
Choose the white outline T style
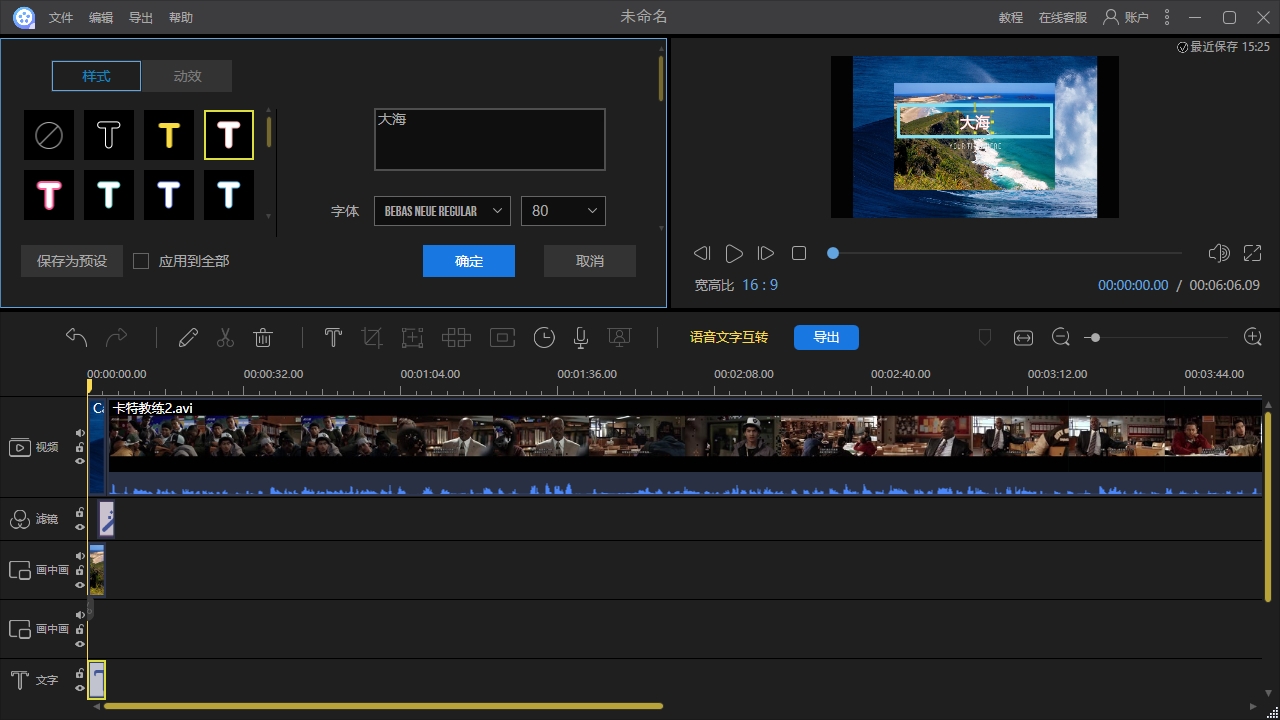click(x=109, y=135)
